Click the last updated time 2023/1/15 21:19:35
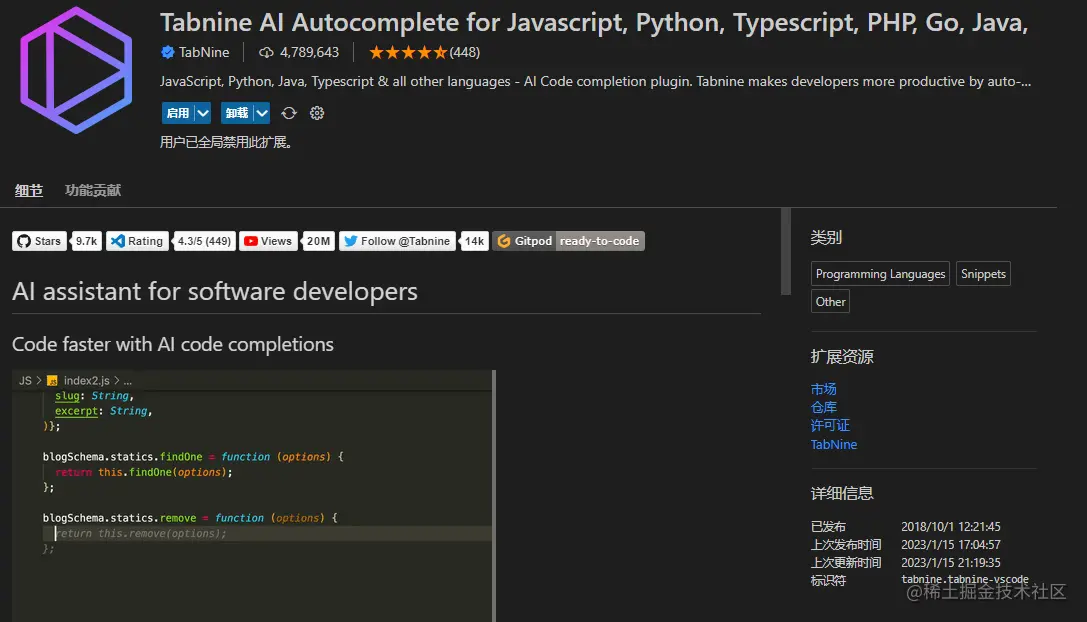The height and width of the screenshot is (622, 1087). point(950,562)
